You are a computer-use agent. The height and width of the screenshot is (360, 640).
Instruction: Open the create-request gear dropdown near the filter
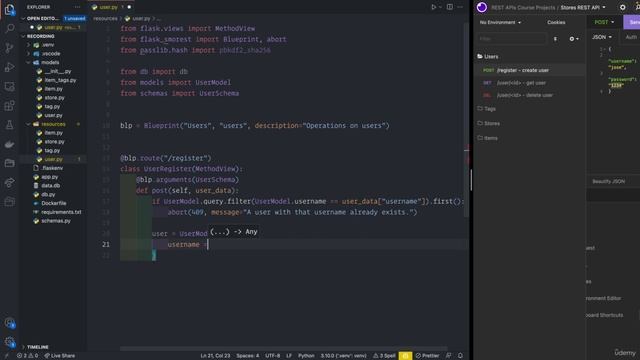click(573, 39)
